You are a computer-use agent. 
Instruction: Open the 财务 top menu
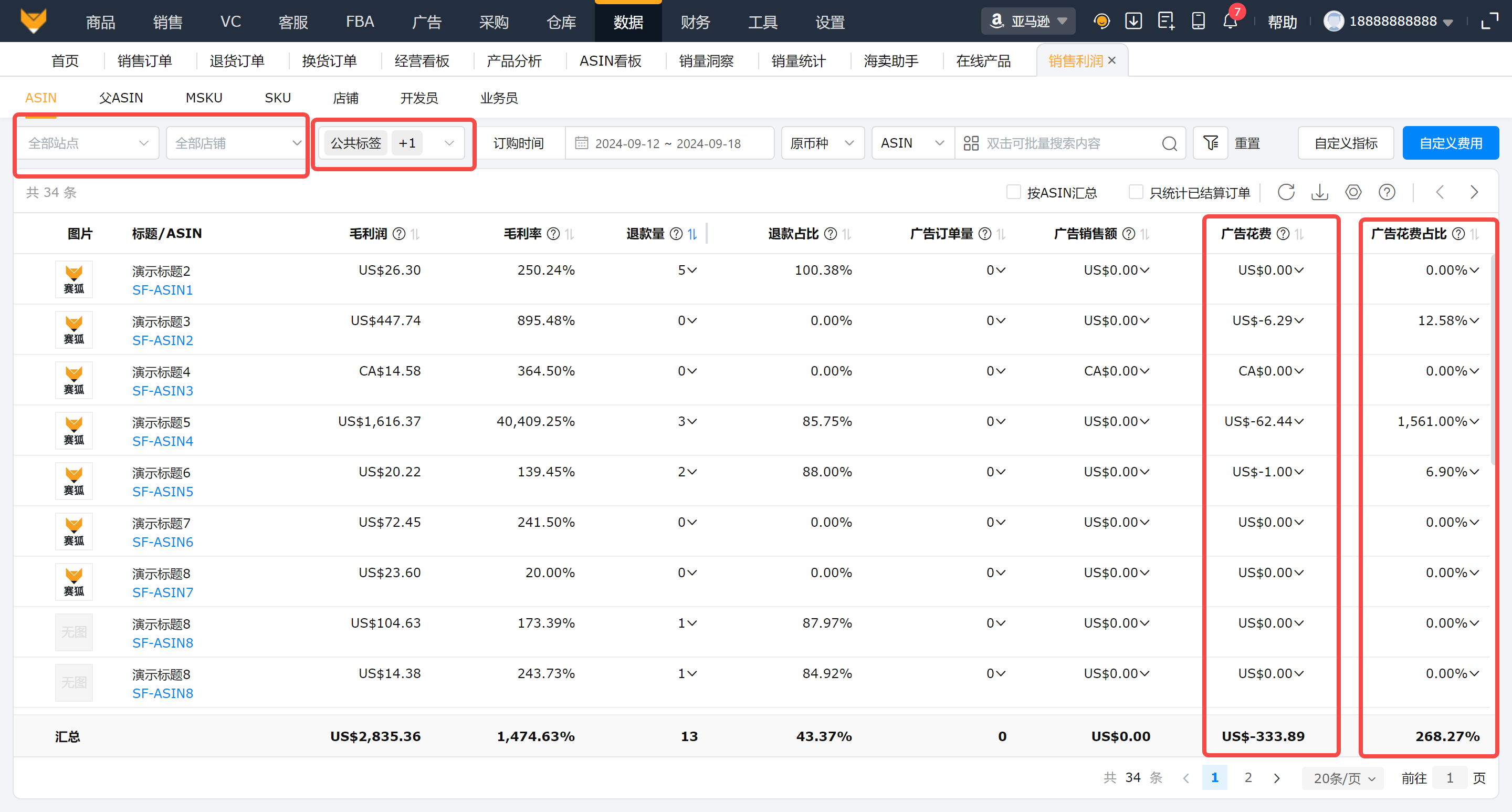click(x=695, y=22)
